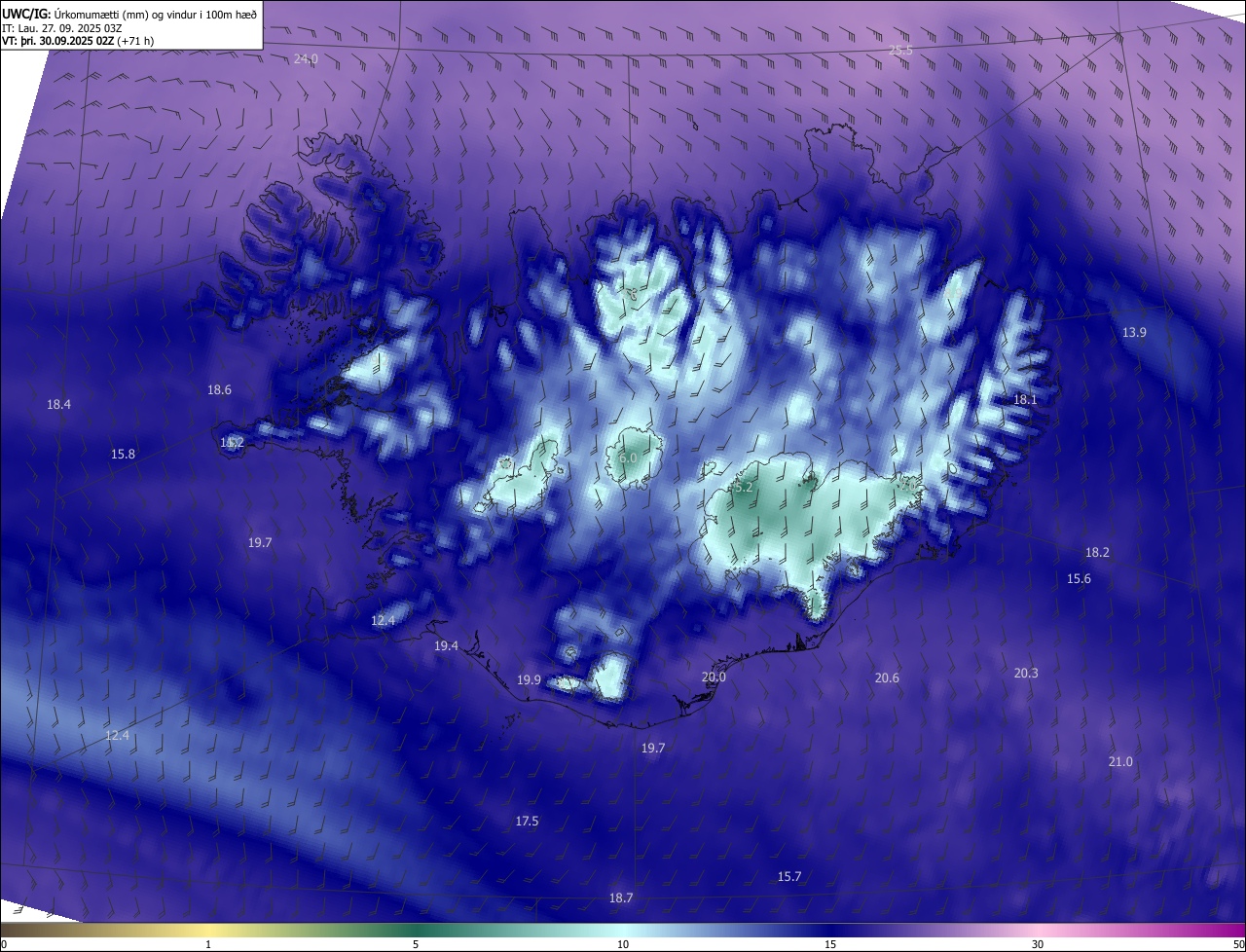
Task: Click the 18.2 value label on the map
Action: (1097, 553)
